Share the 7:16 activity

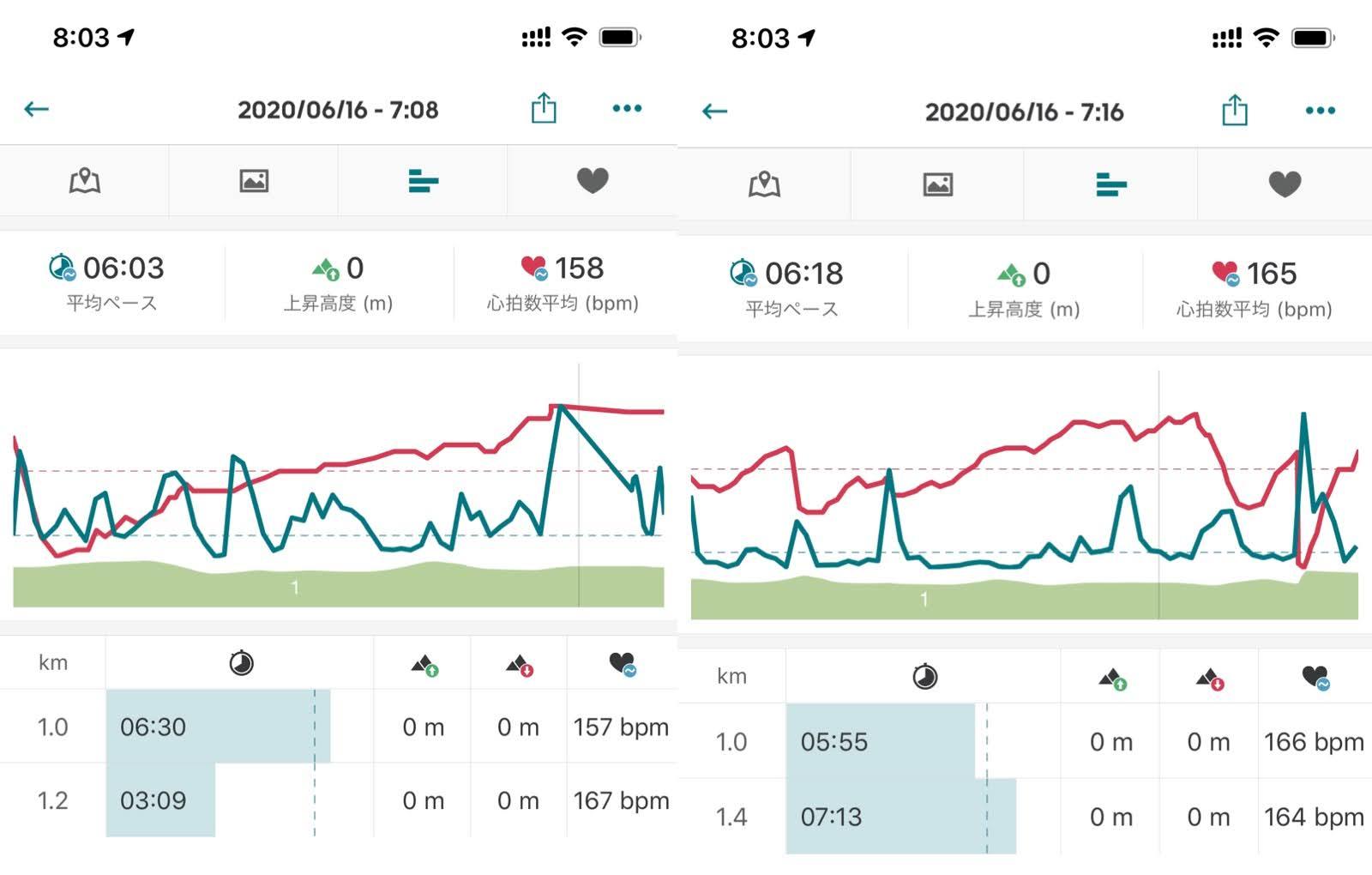1234,111
